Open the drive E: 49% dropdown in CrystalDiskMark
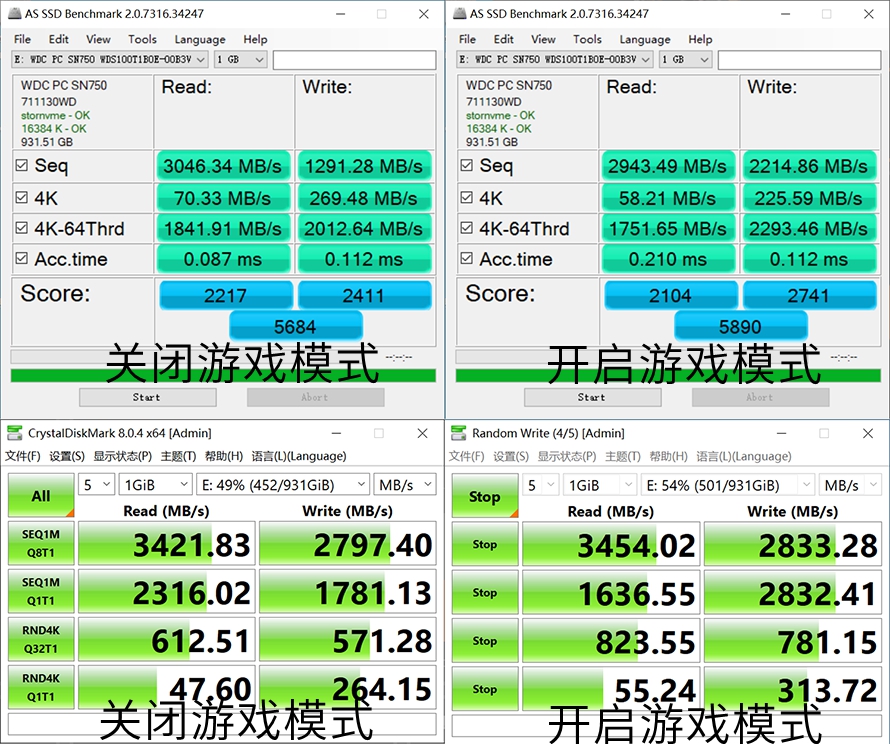The image size is (890, 744). click(283, 485)
